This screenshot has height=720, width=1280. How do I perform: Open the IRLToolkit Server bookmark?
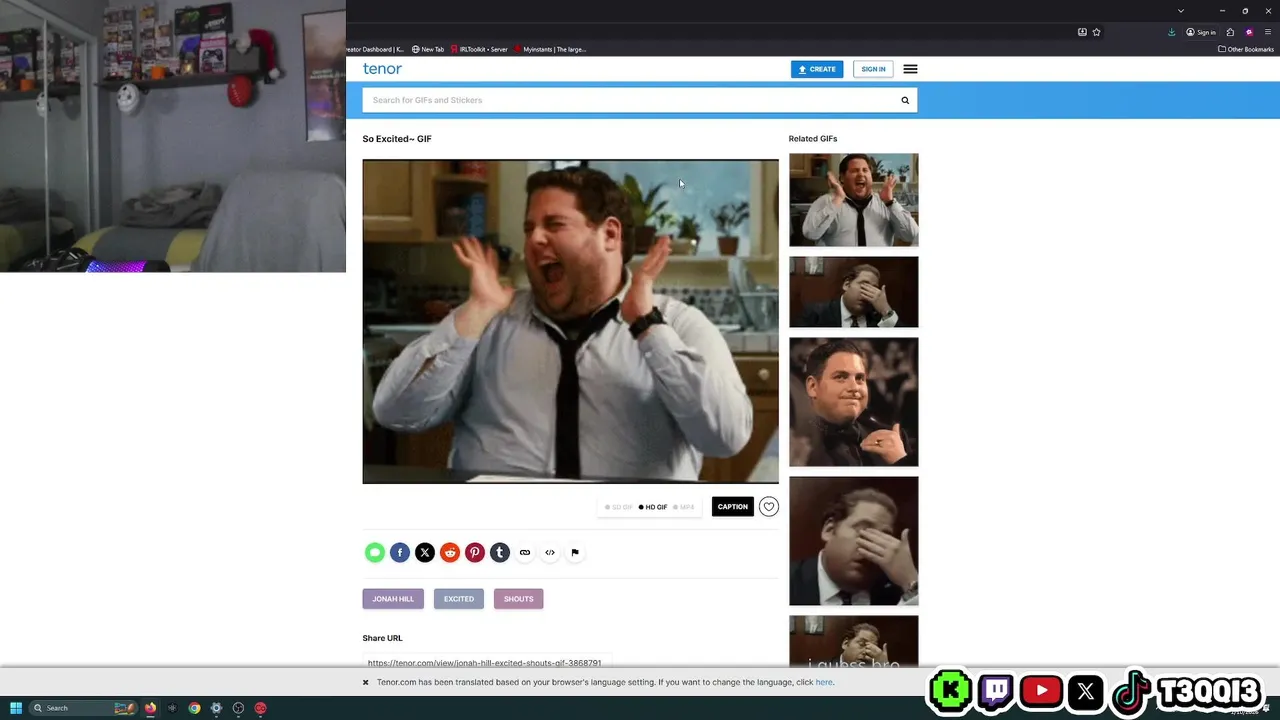479,49
